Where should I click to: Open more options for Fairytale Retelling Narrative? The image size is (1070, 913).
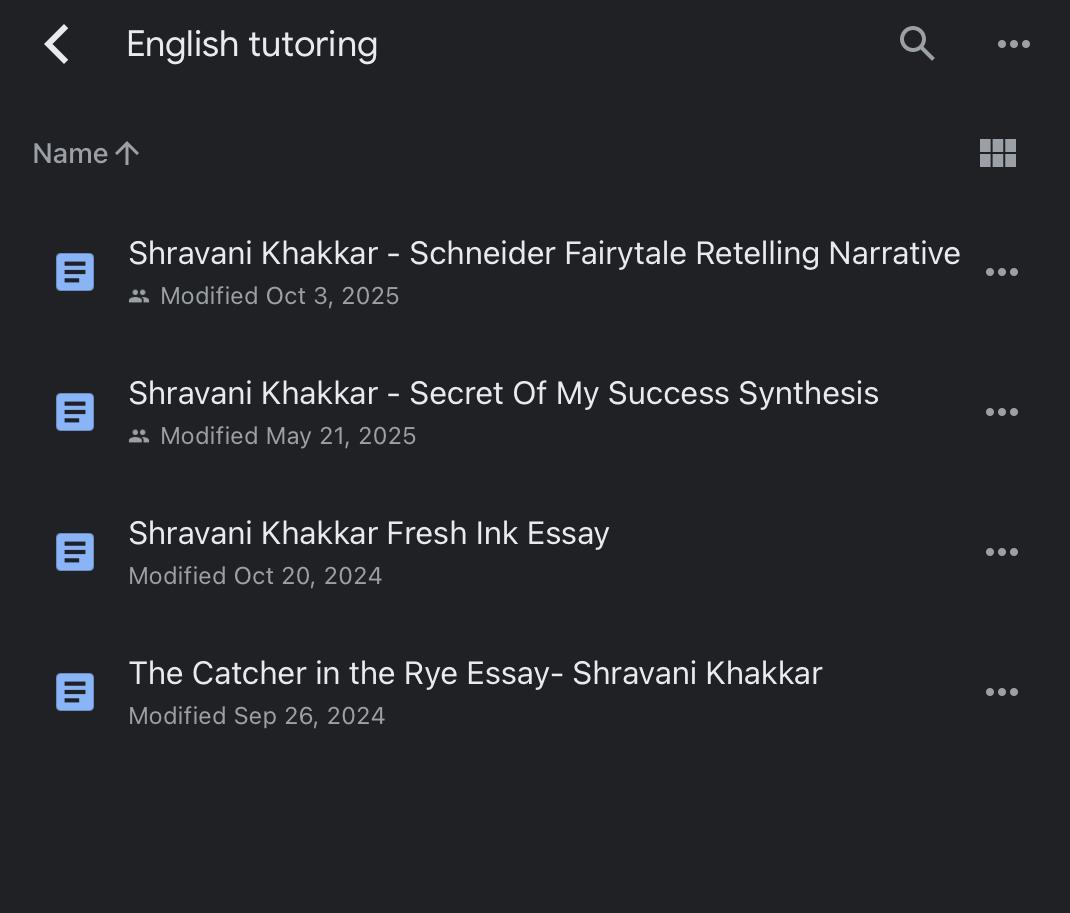pos(1001,272)
